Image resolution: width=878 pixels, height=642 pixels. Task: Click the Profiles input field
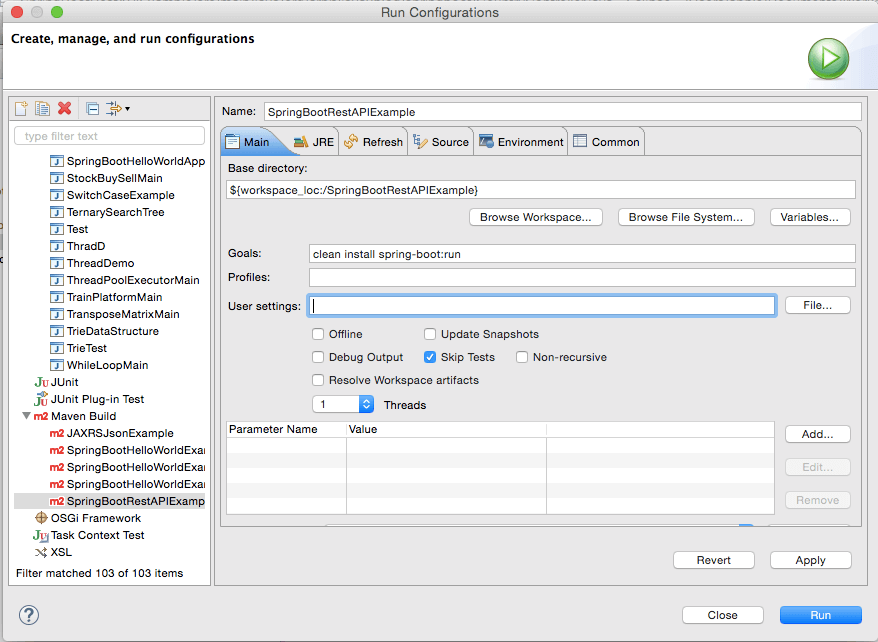[582, 278]
